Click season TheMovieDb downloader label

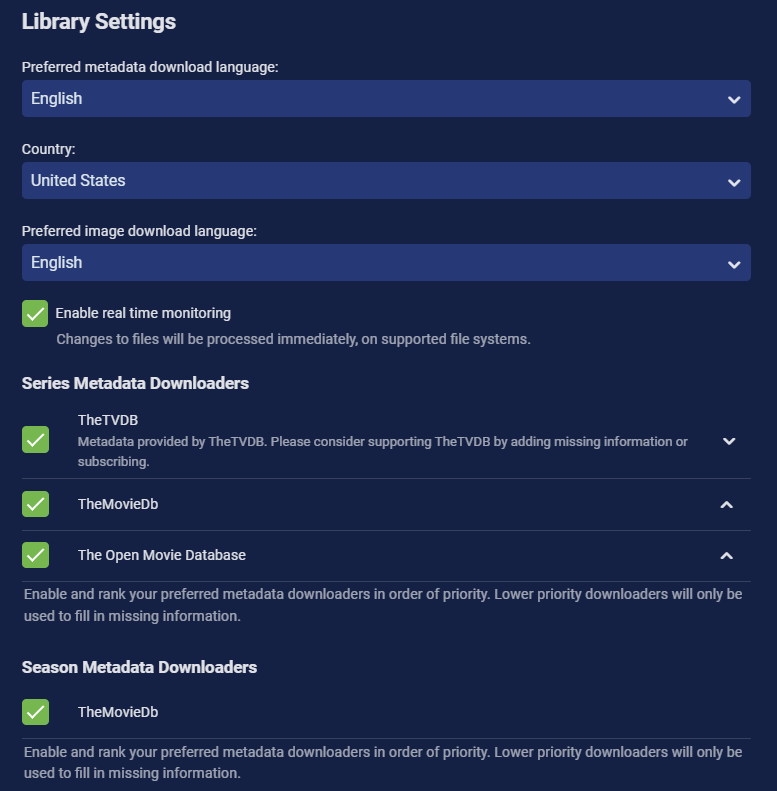coord(118,713)
